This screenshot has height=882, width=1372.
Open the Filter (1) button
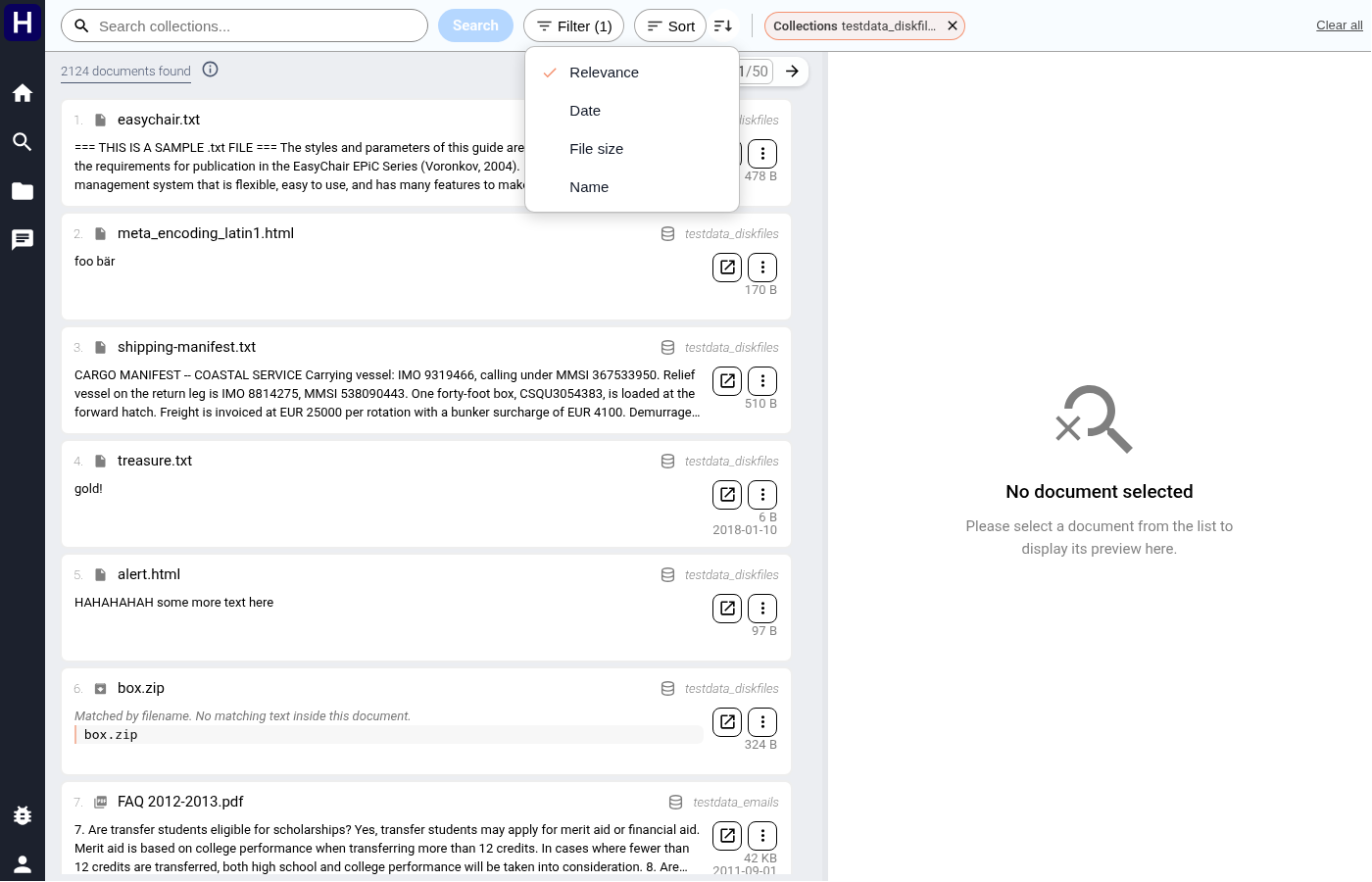pyautogui.click(x=573, y=25)
